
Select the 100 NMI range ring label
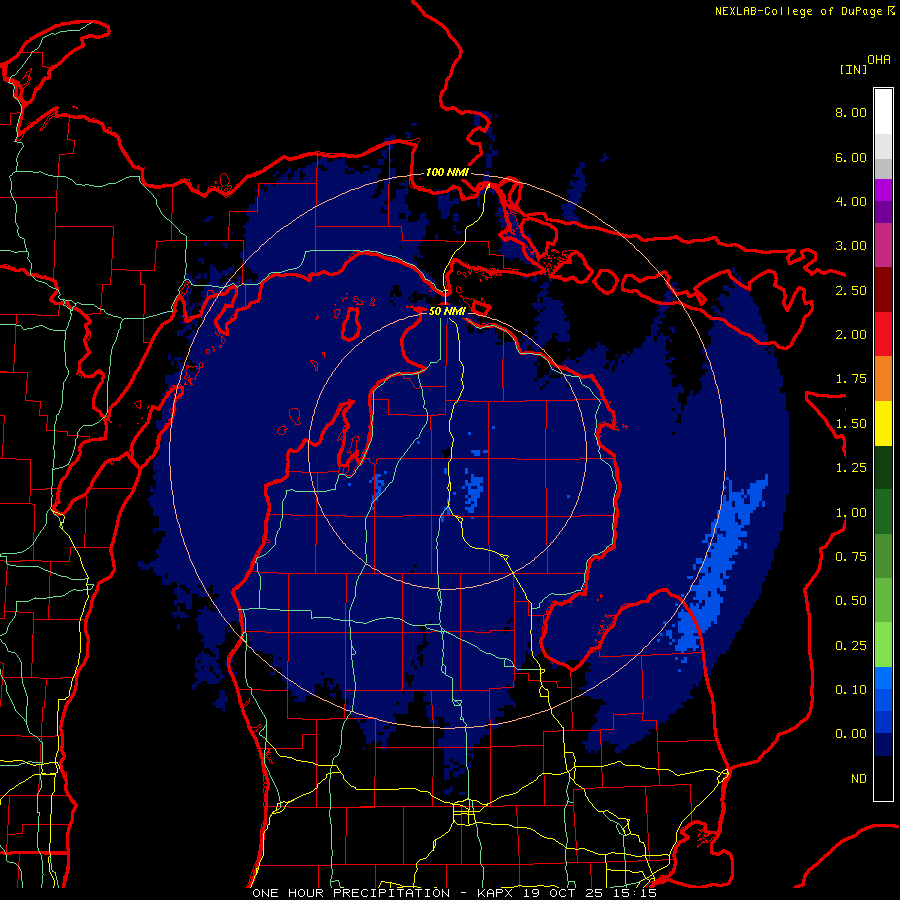tap(447, 172)
